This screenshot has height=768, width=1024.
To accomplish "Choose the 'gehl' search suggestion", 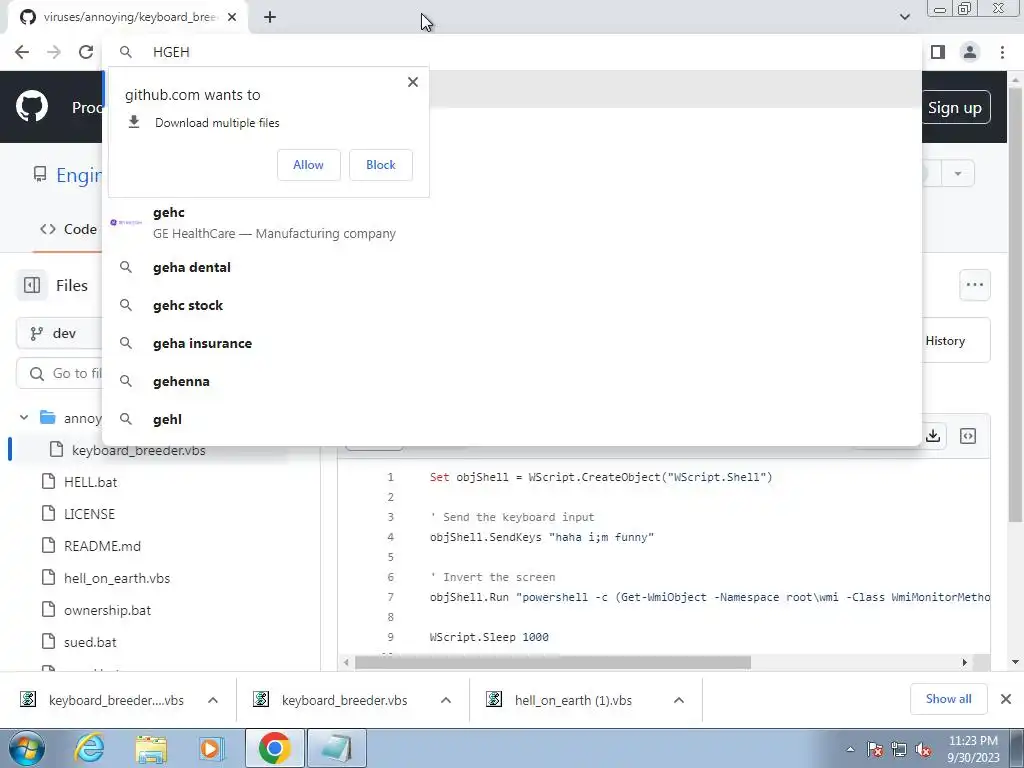I will coord(512,419).
